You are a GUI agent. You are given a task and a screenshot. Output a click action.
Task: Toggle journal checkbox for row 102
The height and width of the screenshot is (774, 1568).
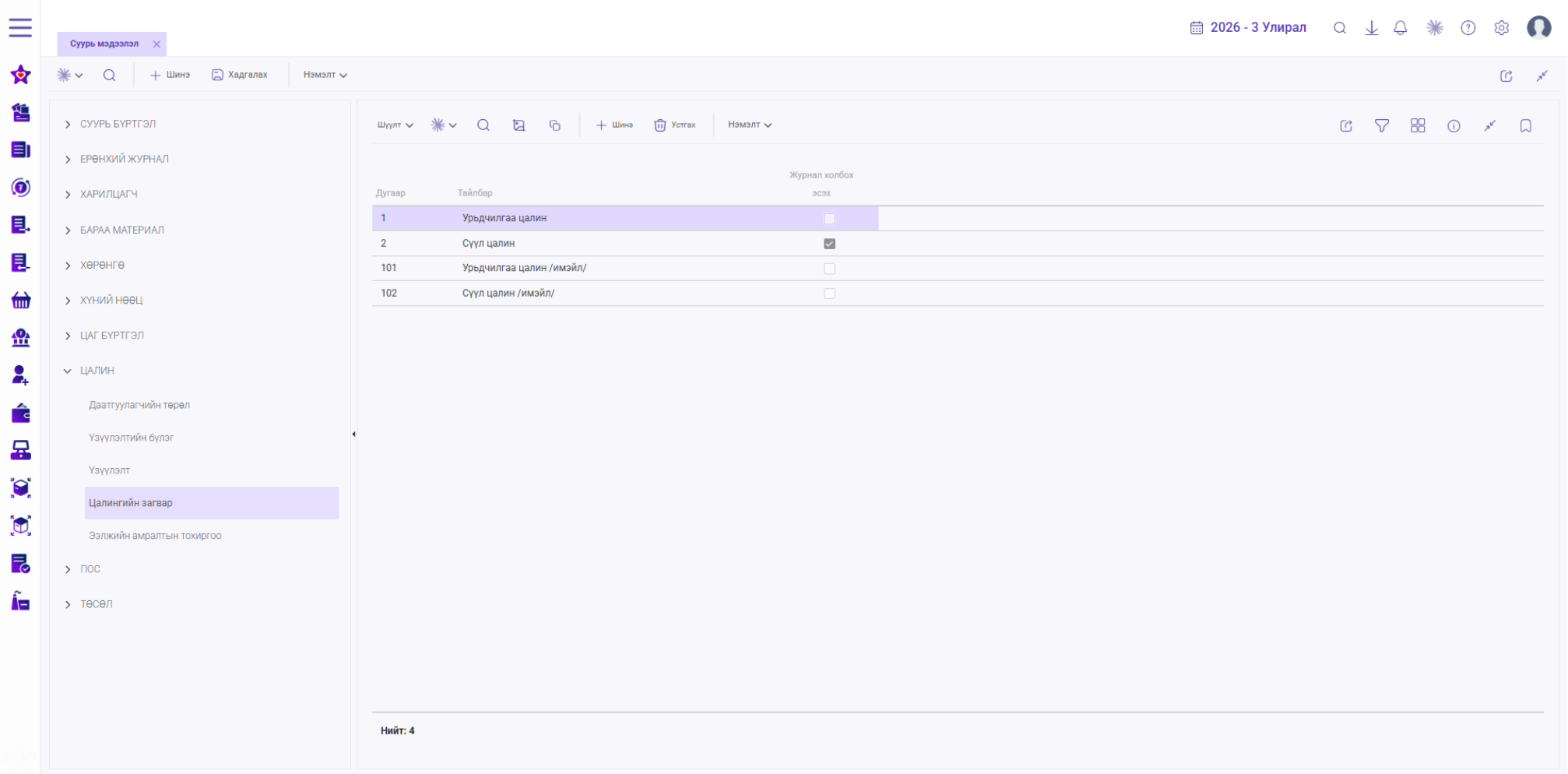point(829,294)
